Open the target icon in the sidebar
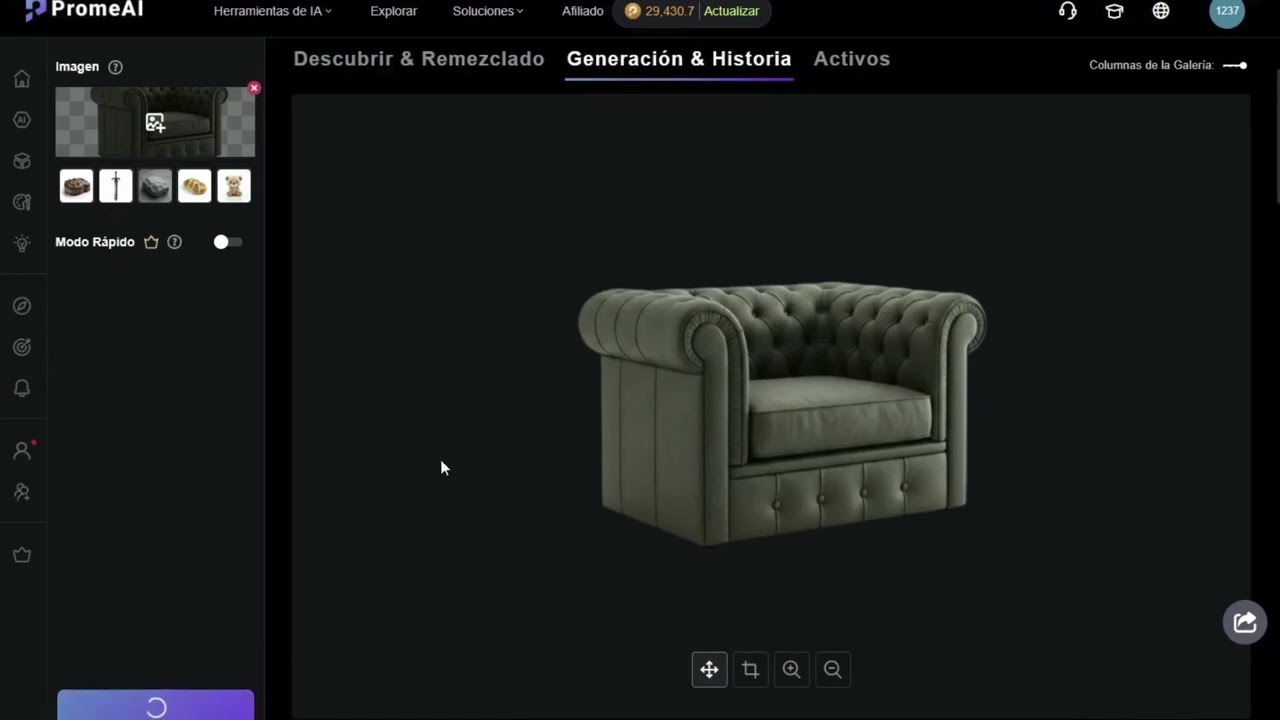Viewport: 1280px width, 720px height. [x=22, y=347]
